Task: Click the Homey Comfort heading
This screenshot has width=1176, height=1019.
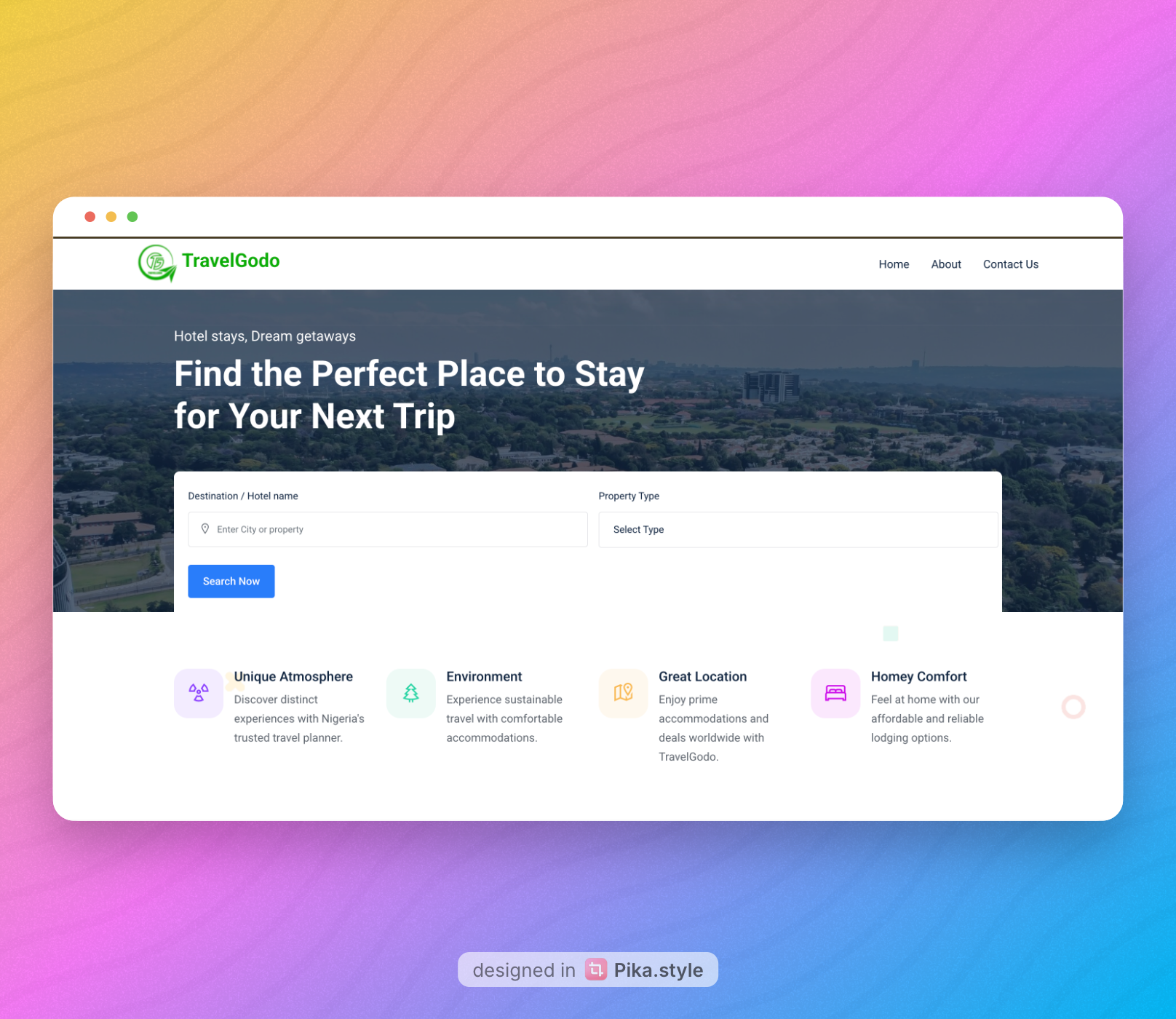Action: click(919, 677)
